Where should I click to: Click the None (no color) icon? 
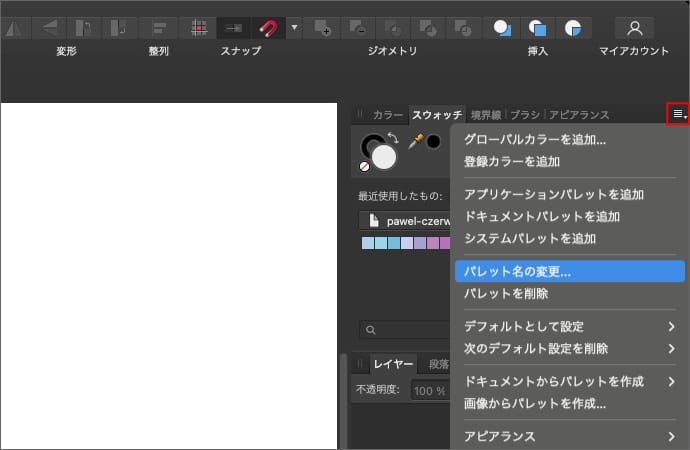pos(365,167)
